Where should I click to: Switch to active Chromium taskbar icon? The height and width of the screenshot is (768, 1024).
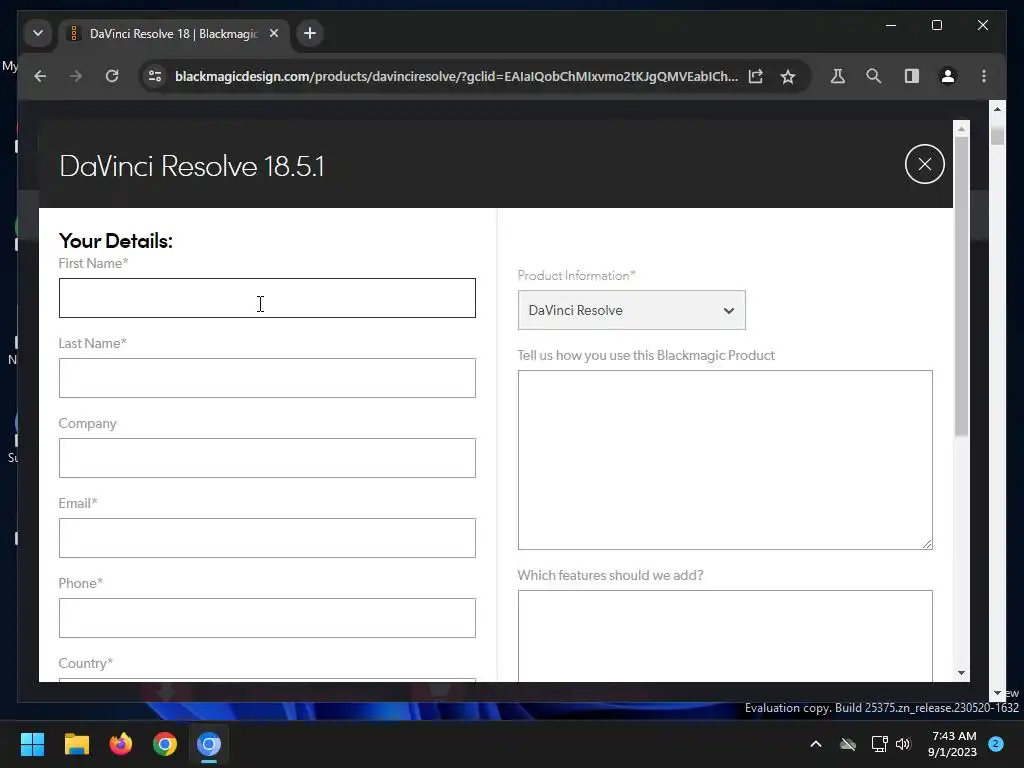209,744
